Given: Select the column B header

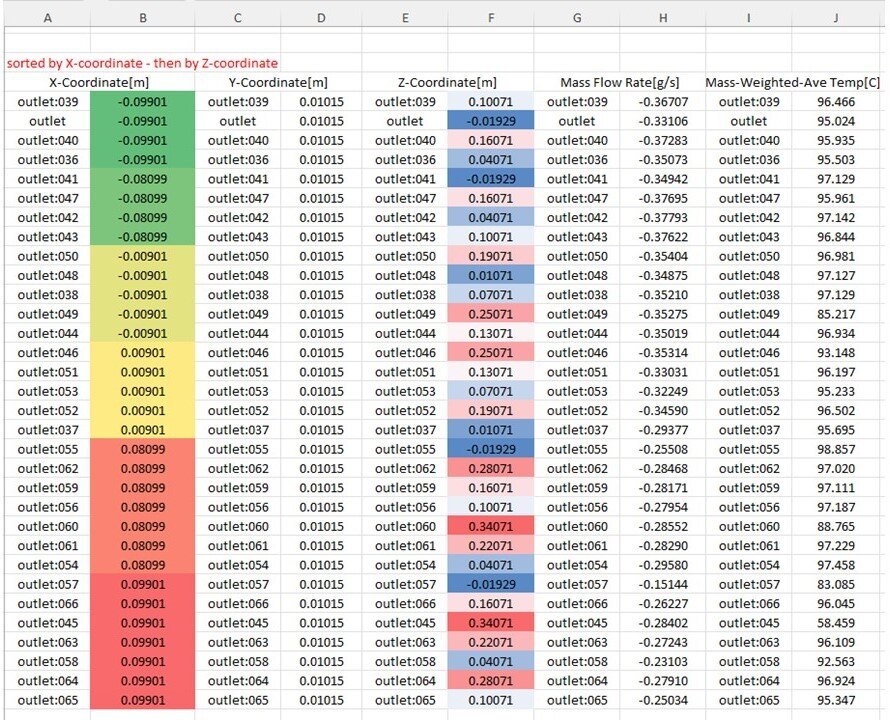Looking at the screenshot, I should (x=142, y=17).
